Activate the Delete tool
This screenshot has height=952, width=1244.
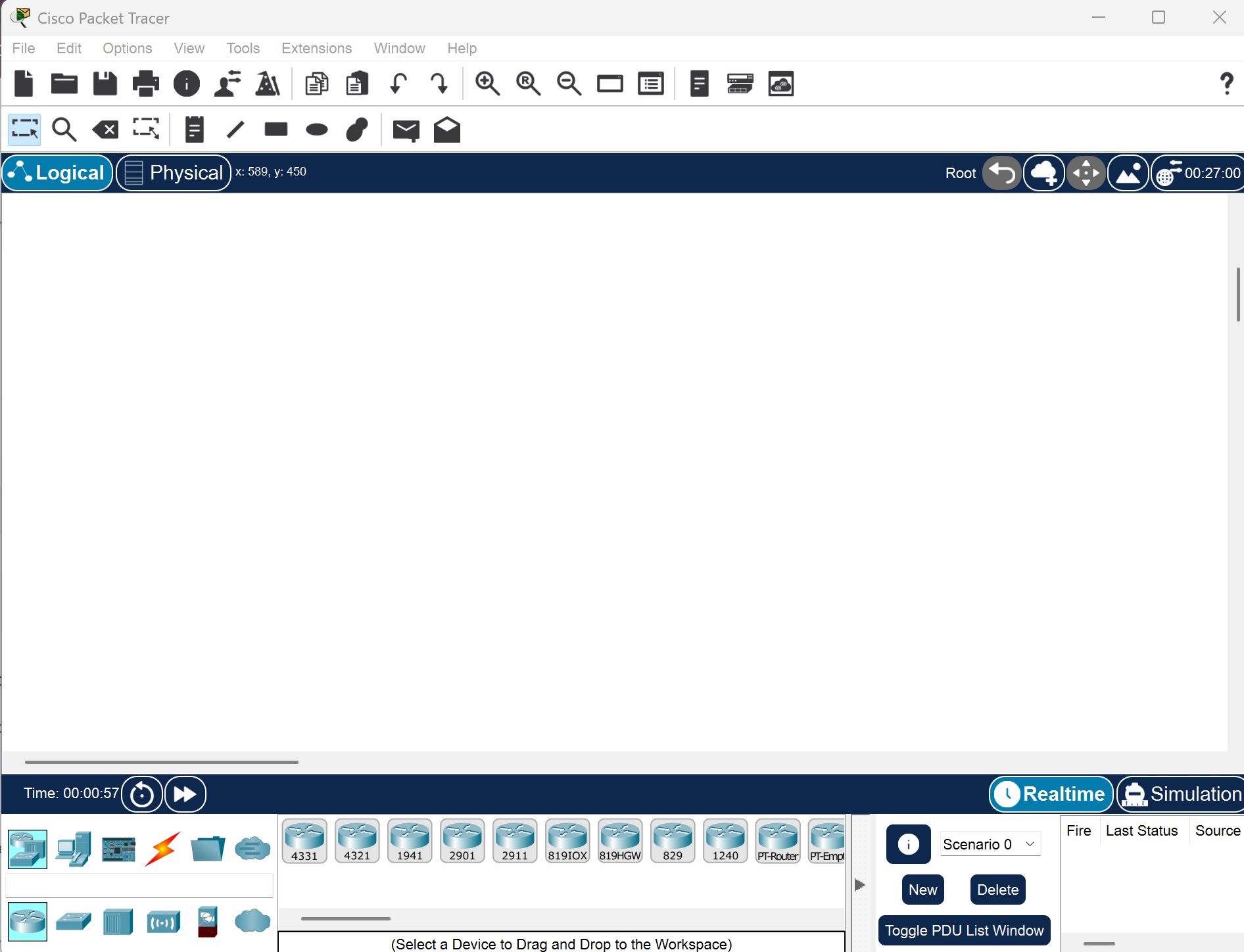coord(105,130)
